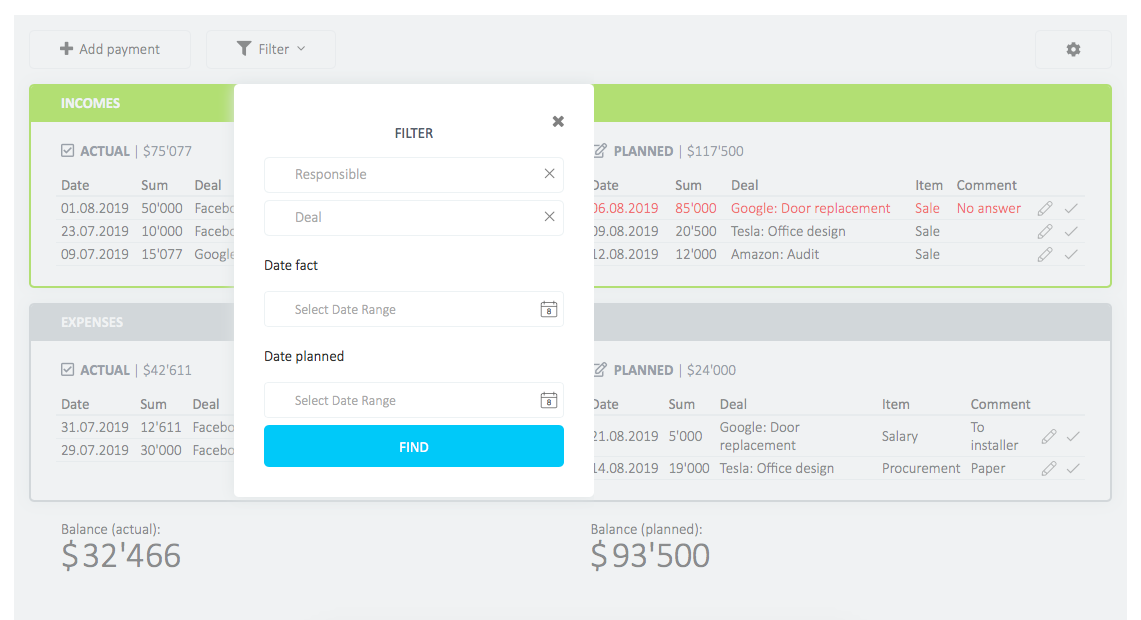Clear the Responsible field with its X
The image size is (1141, 620).
549,174
